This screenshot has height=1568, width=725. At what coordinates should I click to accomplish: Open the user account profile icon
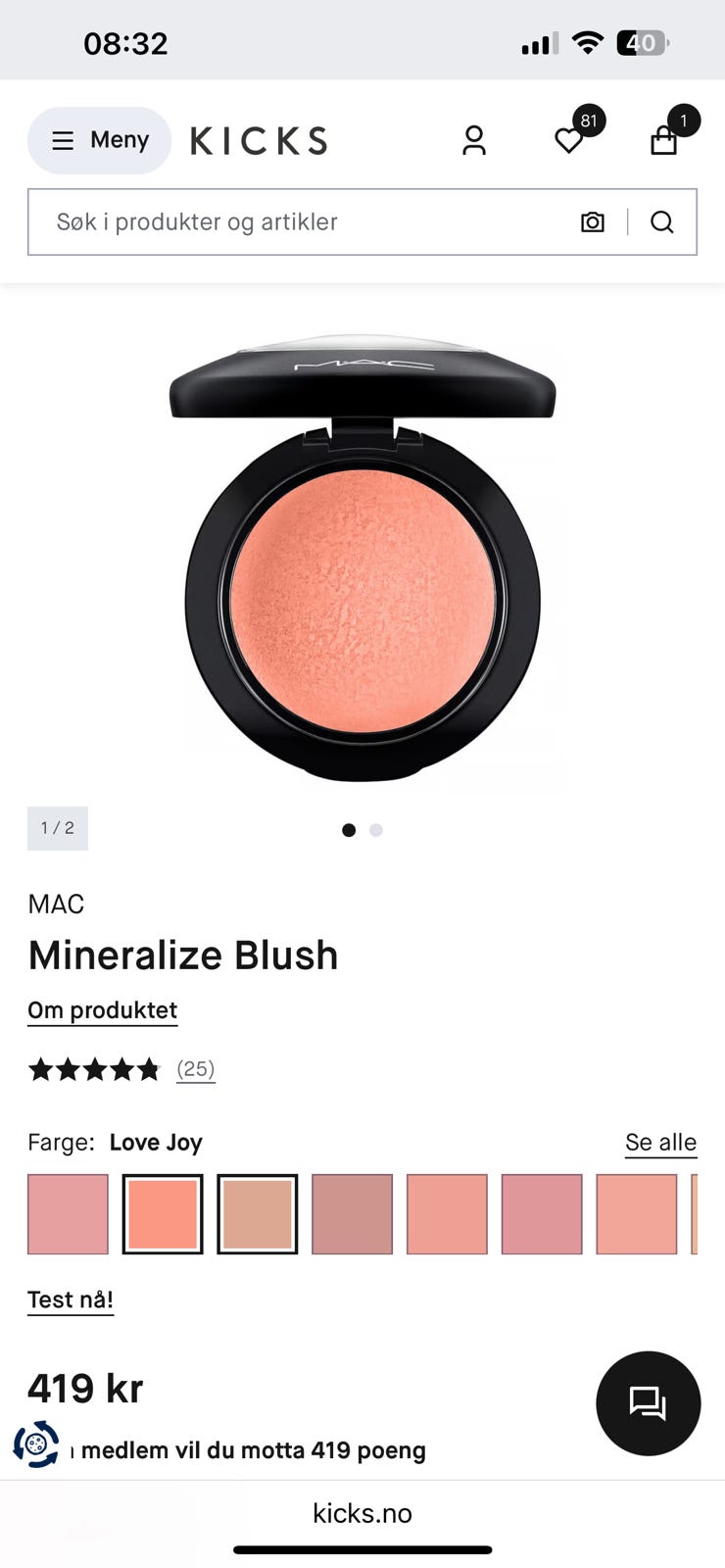[474, 140]
